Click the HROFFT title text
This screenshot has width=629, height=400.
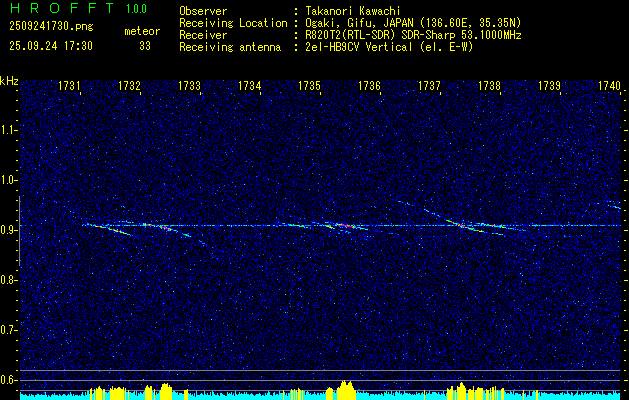point(62,8)
